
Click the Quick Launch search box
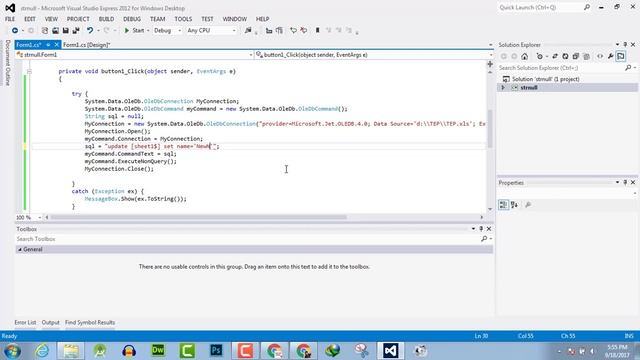coord(544,7)
